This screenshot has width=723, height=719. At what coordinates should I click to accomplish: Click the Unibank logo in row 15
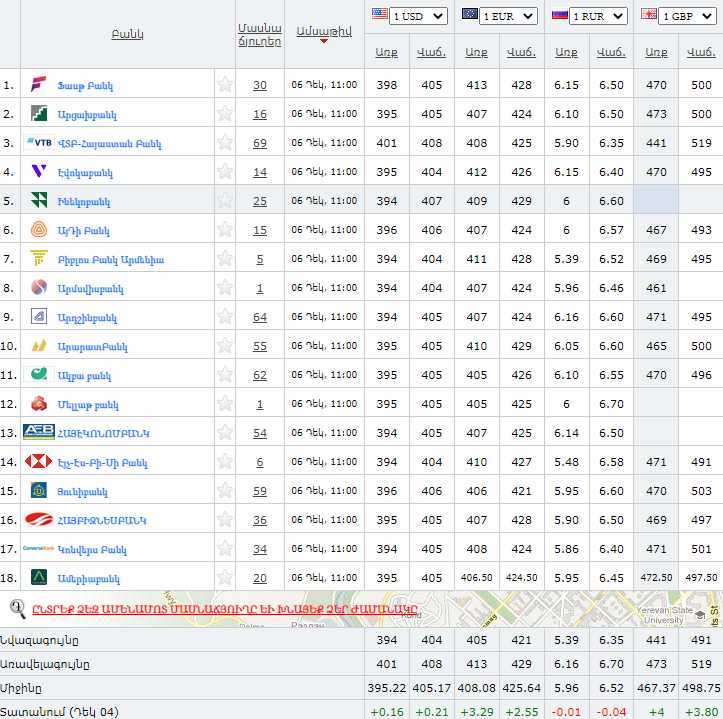pos(39,490)
